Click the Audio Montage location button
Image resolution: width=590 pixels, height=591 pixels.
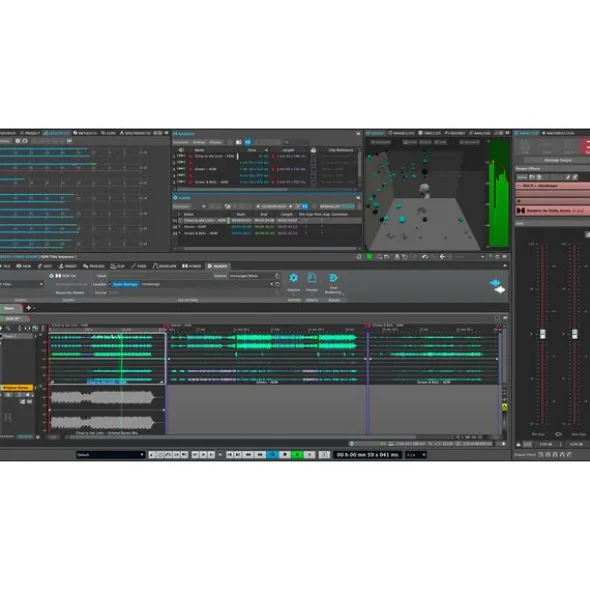(126, 284)
